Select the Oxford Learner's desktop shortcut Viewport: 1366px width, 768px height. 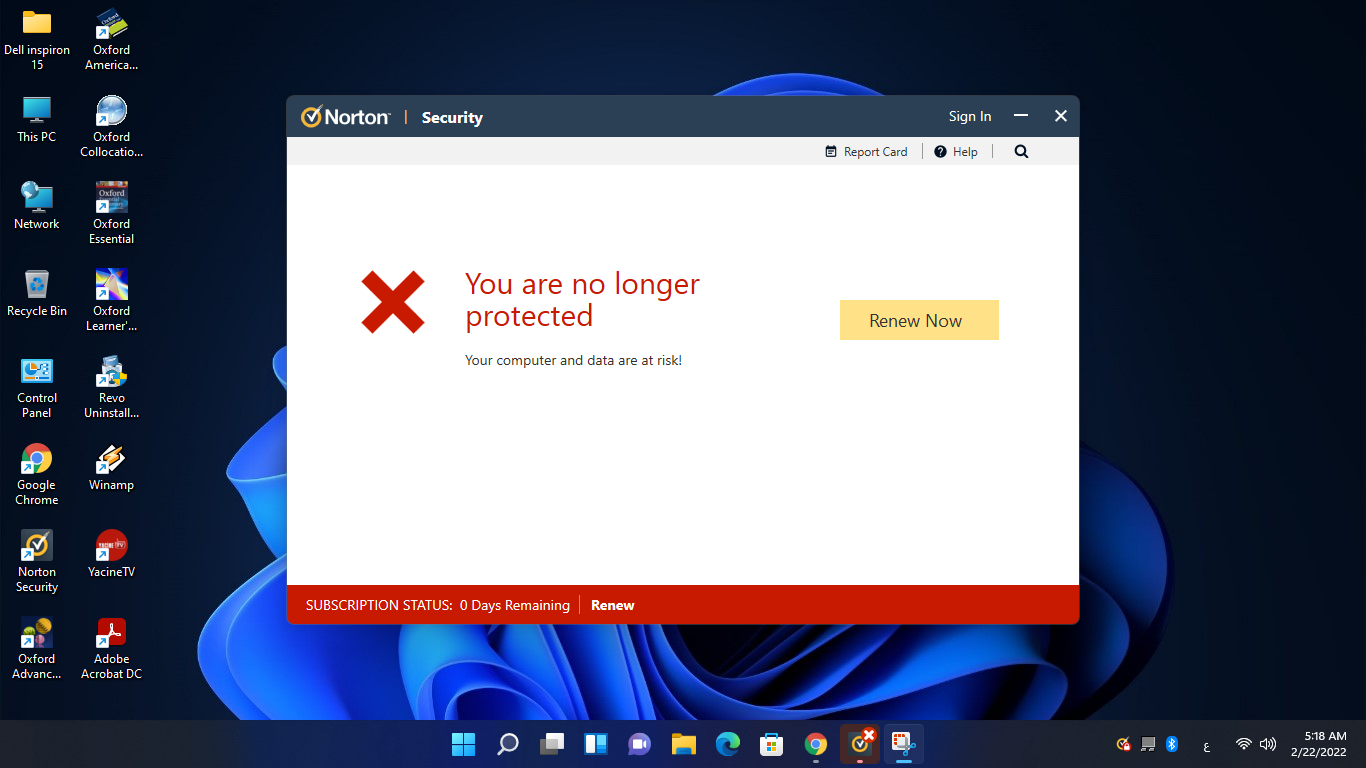(x=112, y=301)
